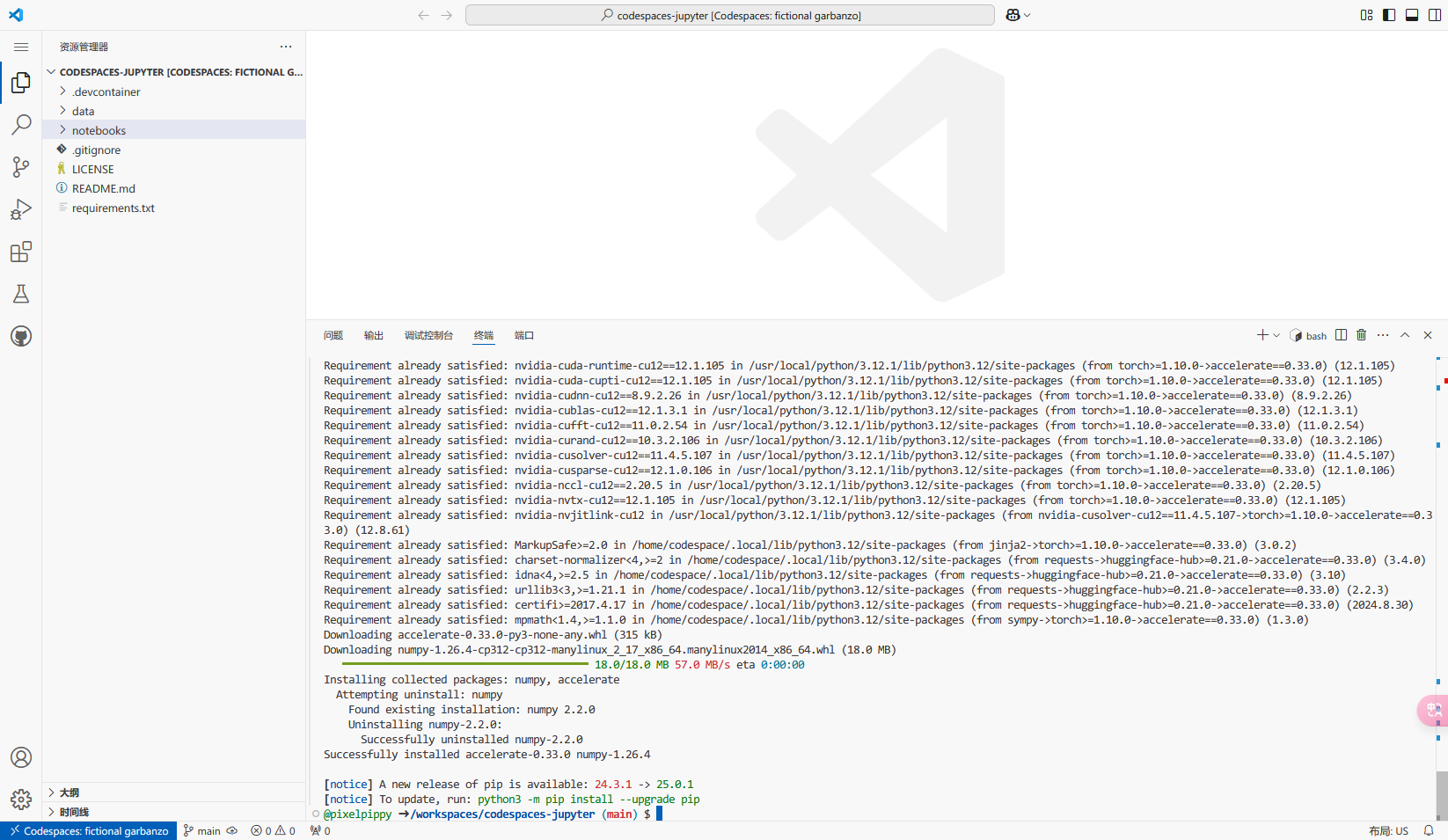1448x840 pixels.
Task: Open the LICENSE file
Action: (x=174, y=169)
